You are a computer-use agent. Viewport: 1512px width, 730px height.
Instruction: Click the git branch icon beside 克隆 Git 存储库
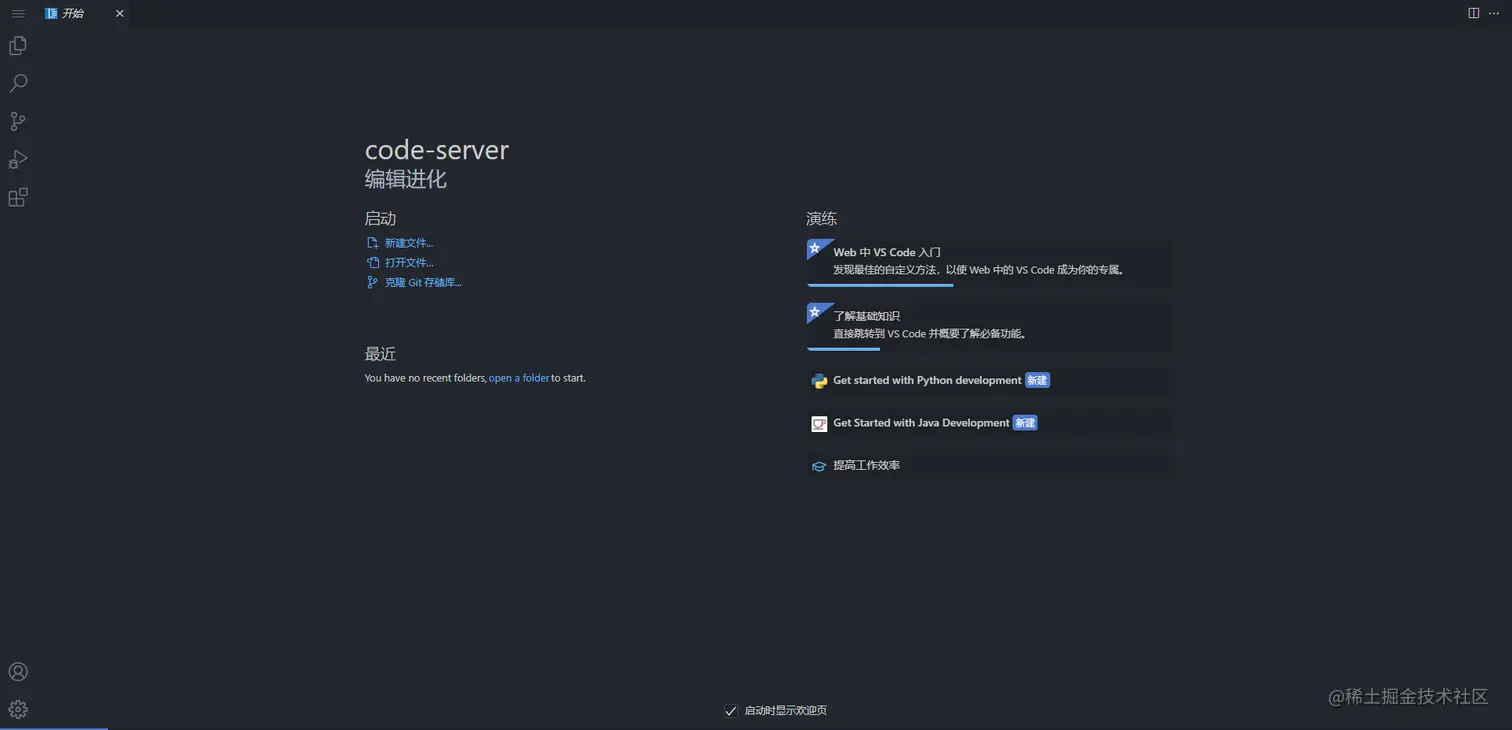pos(373,283)
